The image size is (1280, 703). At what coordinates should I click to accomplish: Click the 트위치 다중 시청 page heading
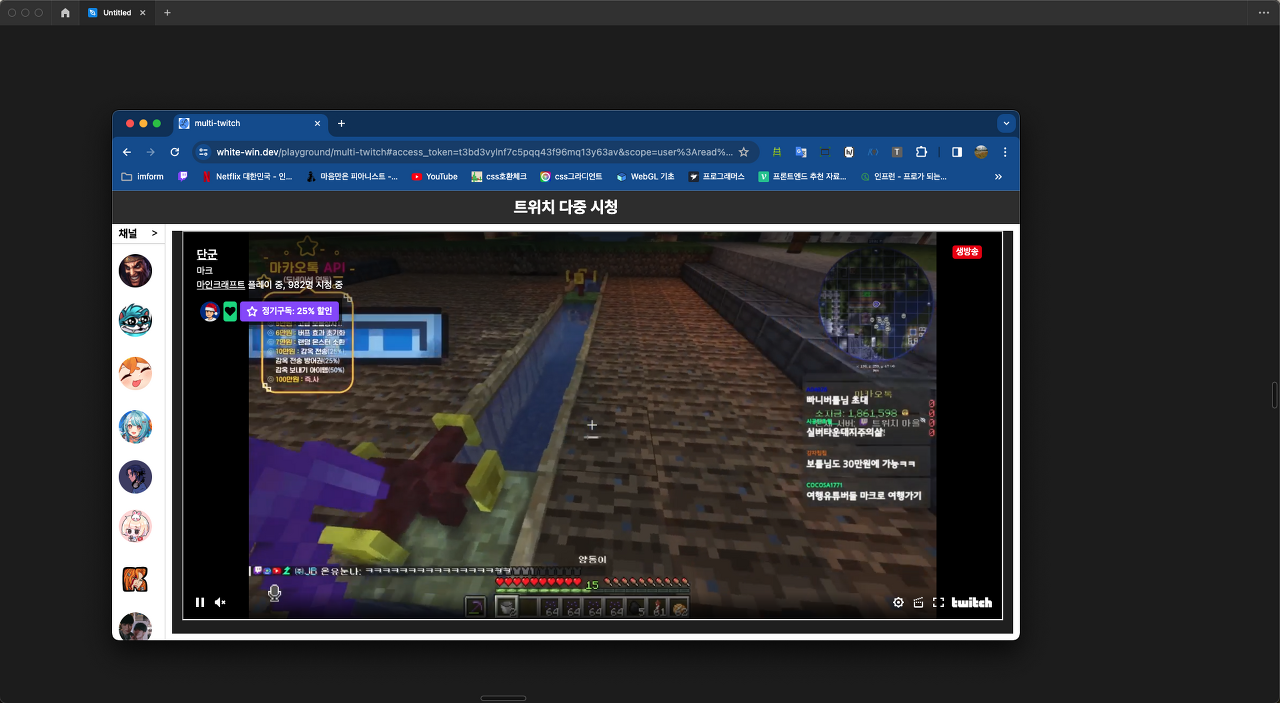coord(566,207)
